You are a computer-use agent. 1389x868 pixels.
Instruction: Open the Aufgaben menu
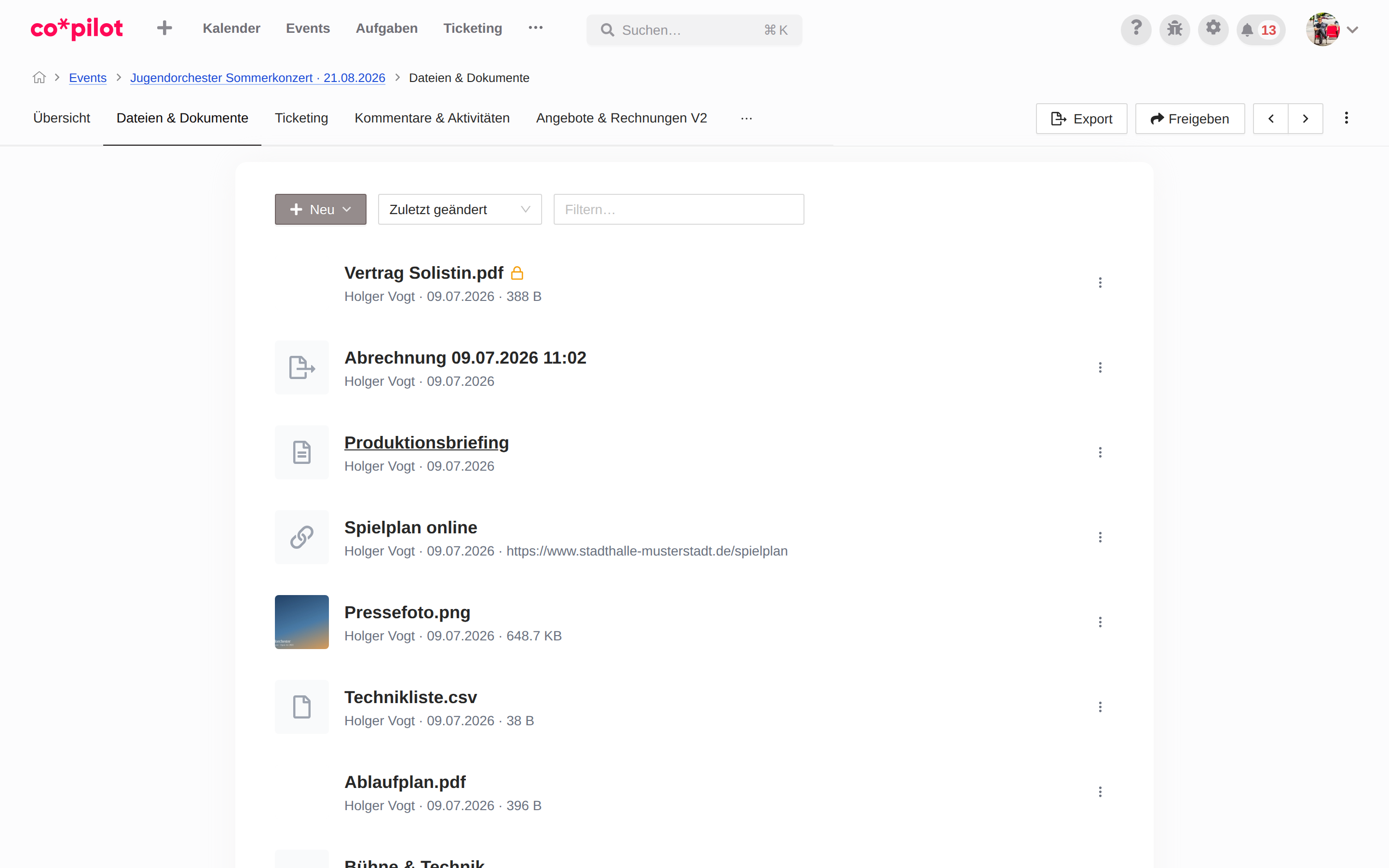[386, 28]
